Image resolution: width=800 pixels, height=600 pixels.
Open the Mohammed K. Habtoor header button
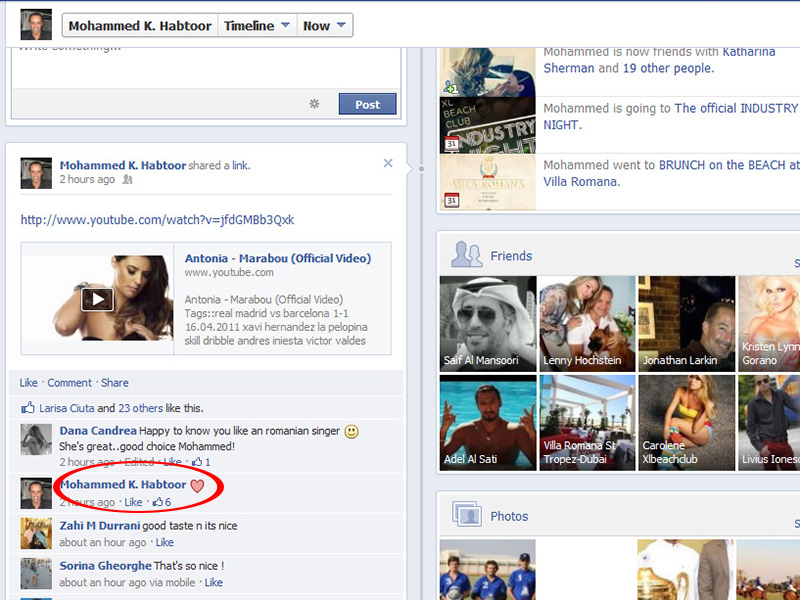tap(139, 26)
